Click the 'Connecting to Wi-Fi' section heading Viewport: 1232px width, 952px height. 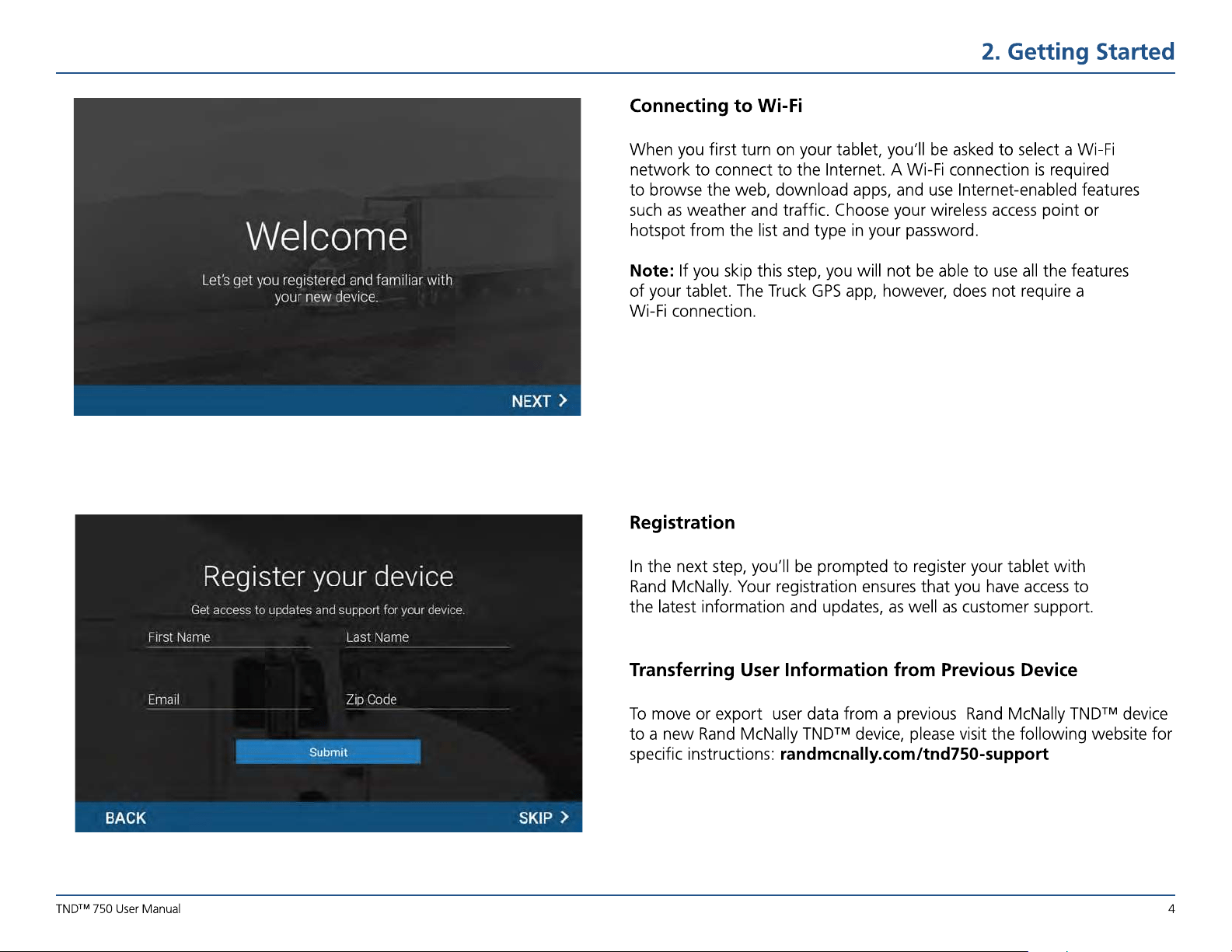coord(716,106)
